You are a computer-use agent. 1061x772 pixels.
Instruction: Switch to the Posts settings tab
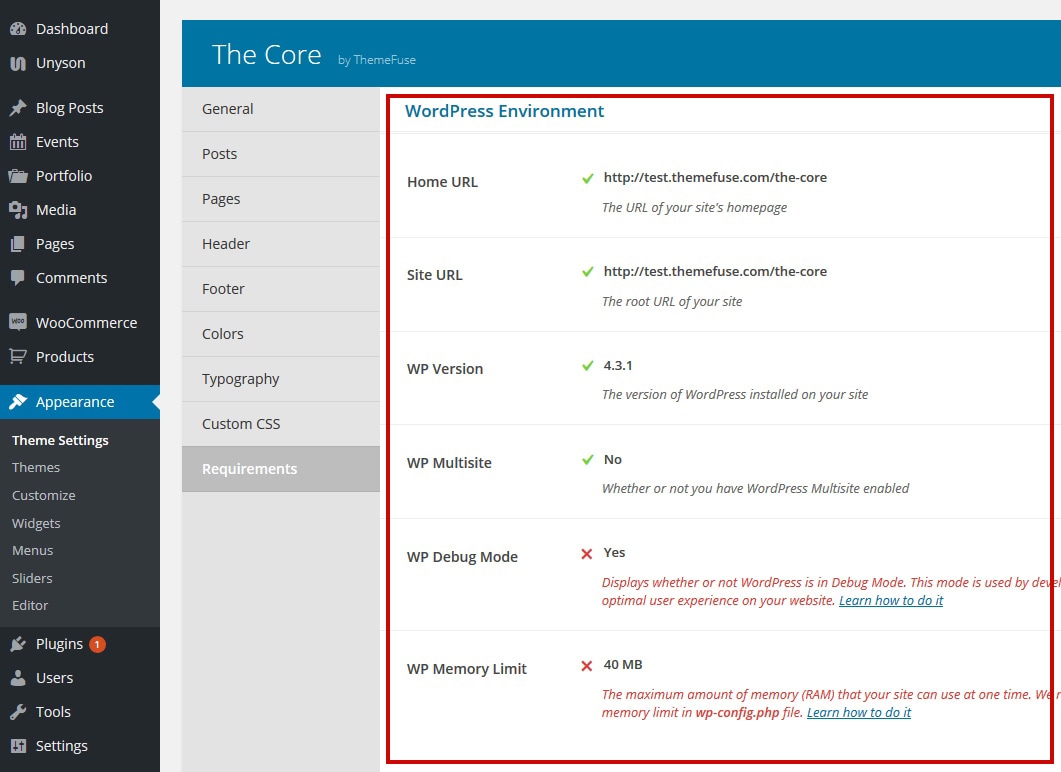(281, 154)
